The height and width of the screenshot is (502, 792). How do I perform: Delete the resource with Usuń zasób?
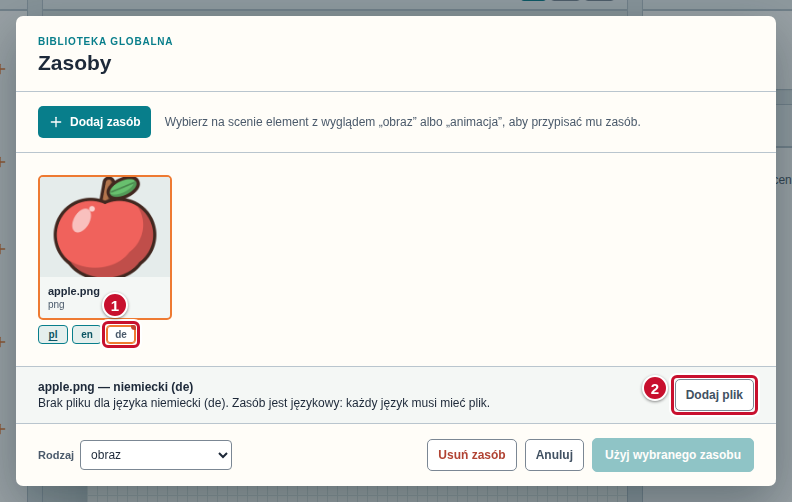click(472, 455)
